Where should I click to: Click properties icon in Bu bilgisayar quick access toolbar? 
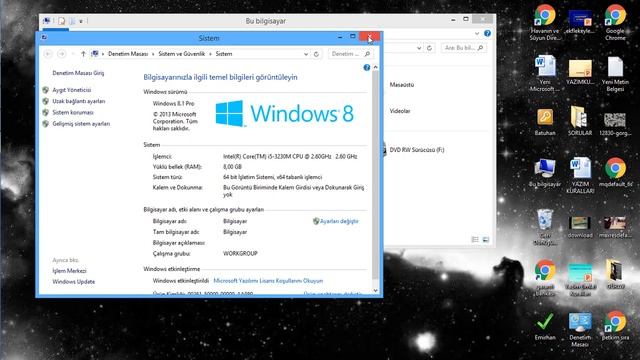pos(61,21)
